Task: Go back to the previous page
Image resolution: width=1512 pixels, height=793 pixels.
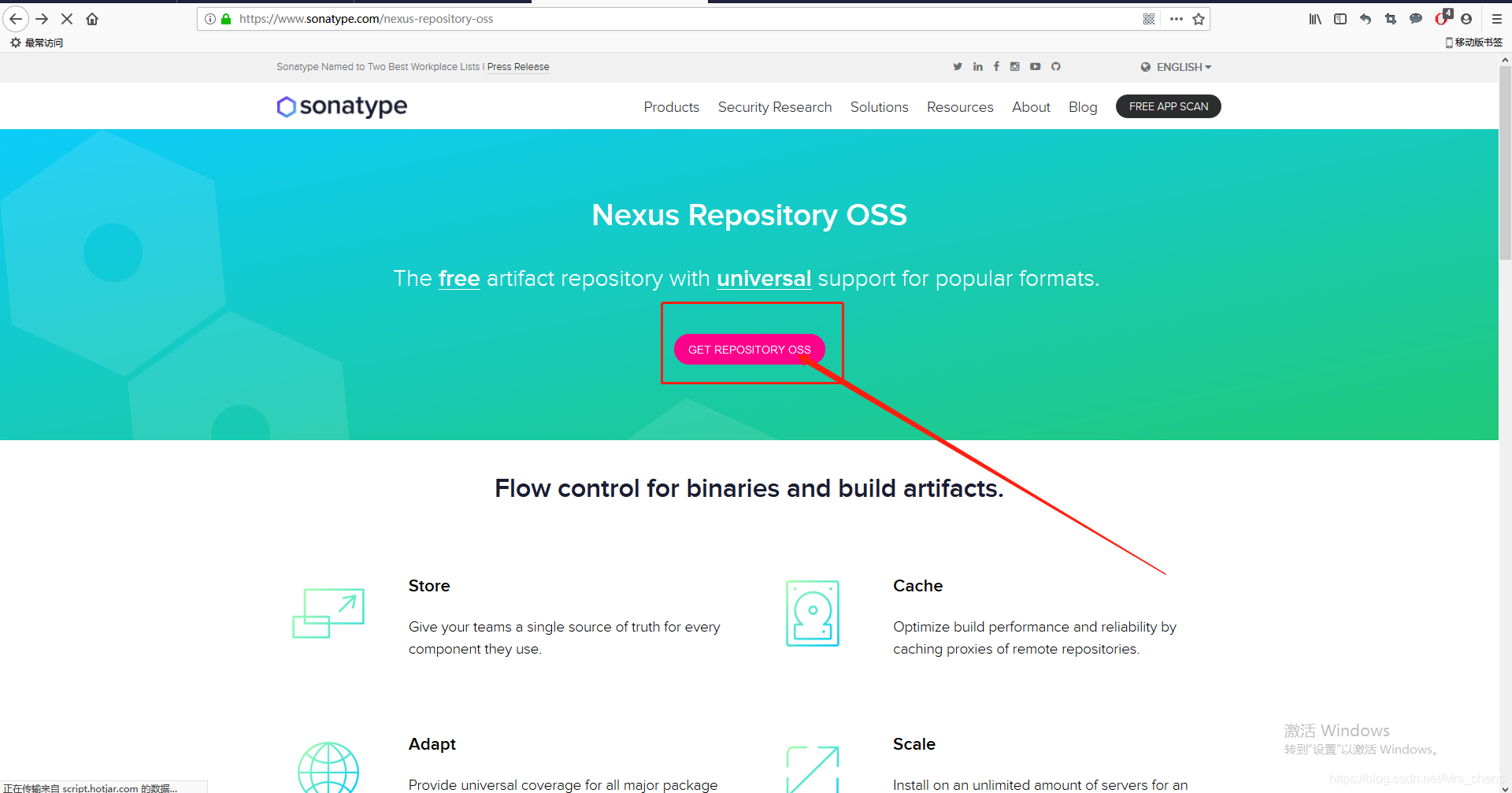Action: [16, 19]
